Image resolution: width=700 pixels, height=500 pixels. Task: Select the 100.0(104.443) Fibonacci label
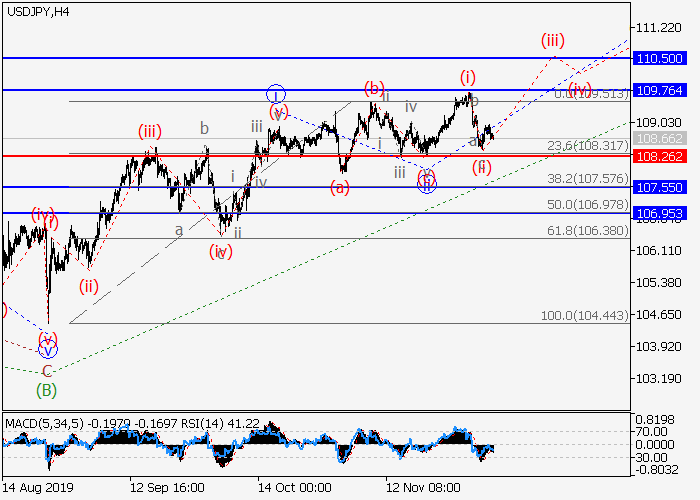point(584,315)
